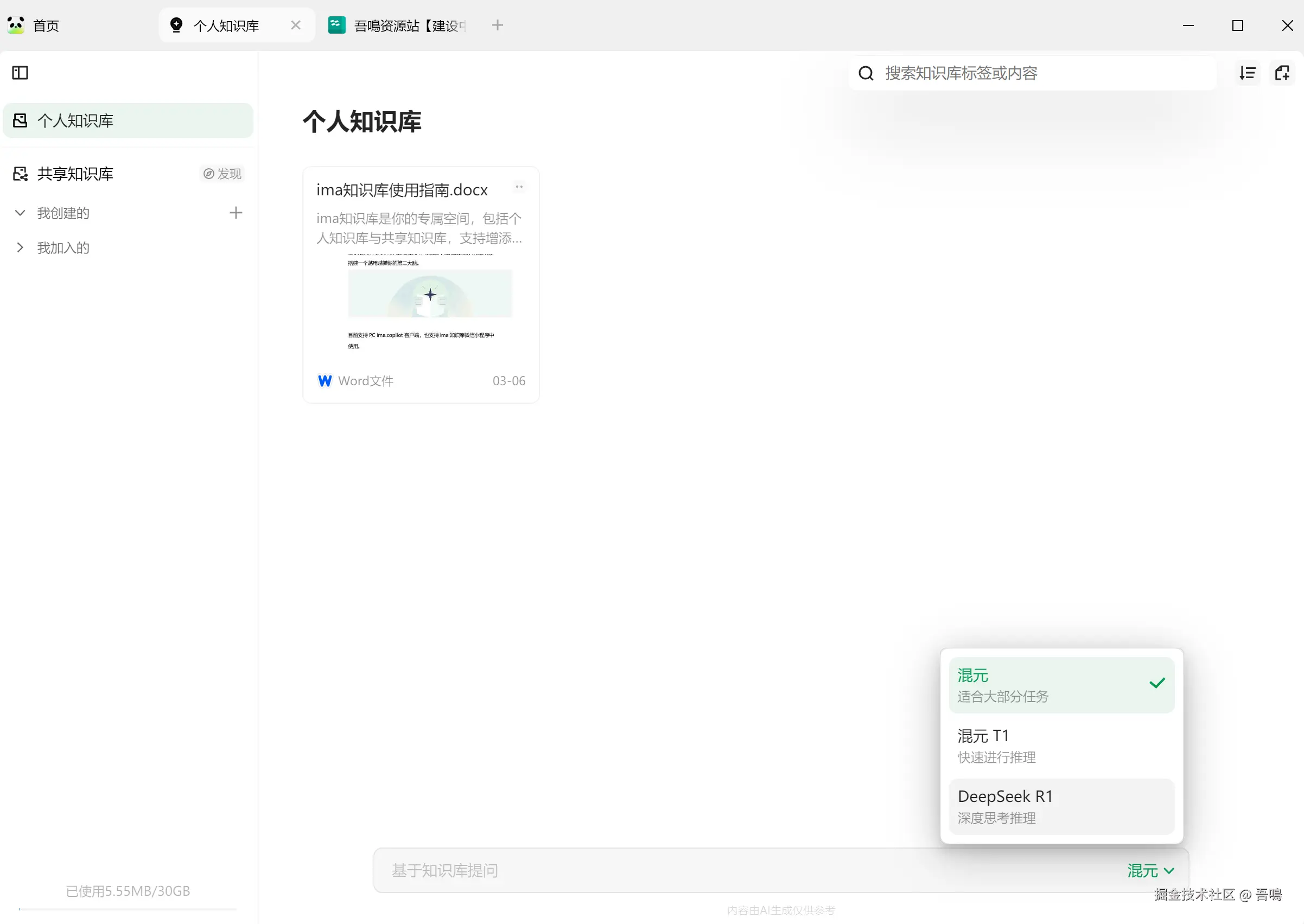
Task: Click the 基于知识库提问 input field
Action: 683,870
